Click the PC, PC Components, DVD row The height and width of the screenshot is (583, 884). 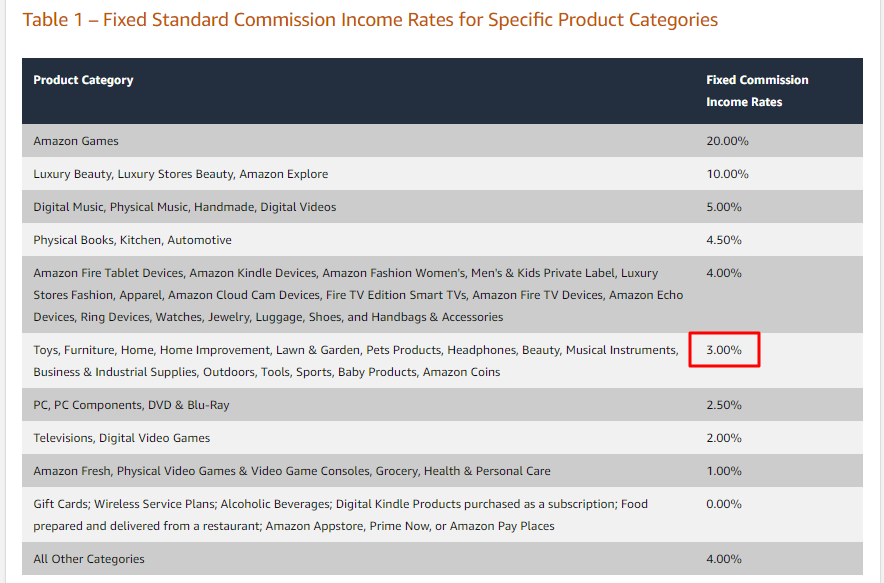coord(443,405)
